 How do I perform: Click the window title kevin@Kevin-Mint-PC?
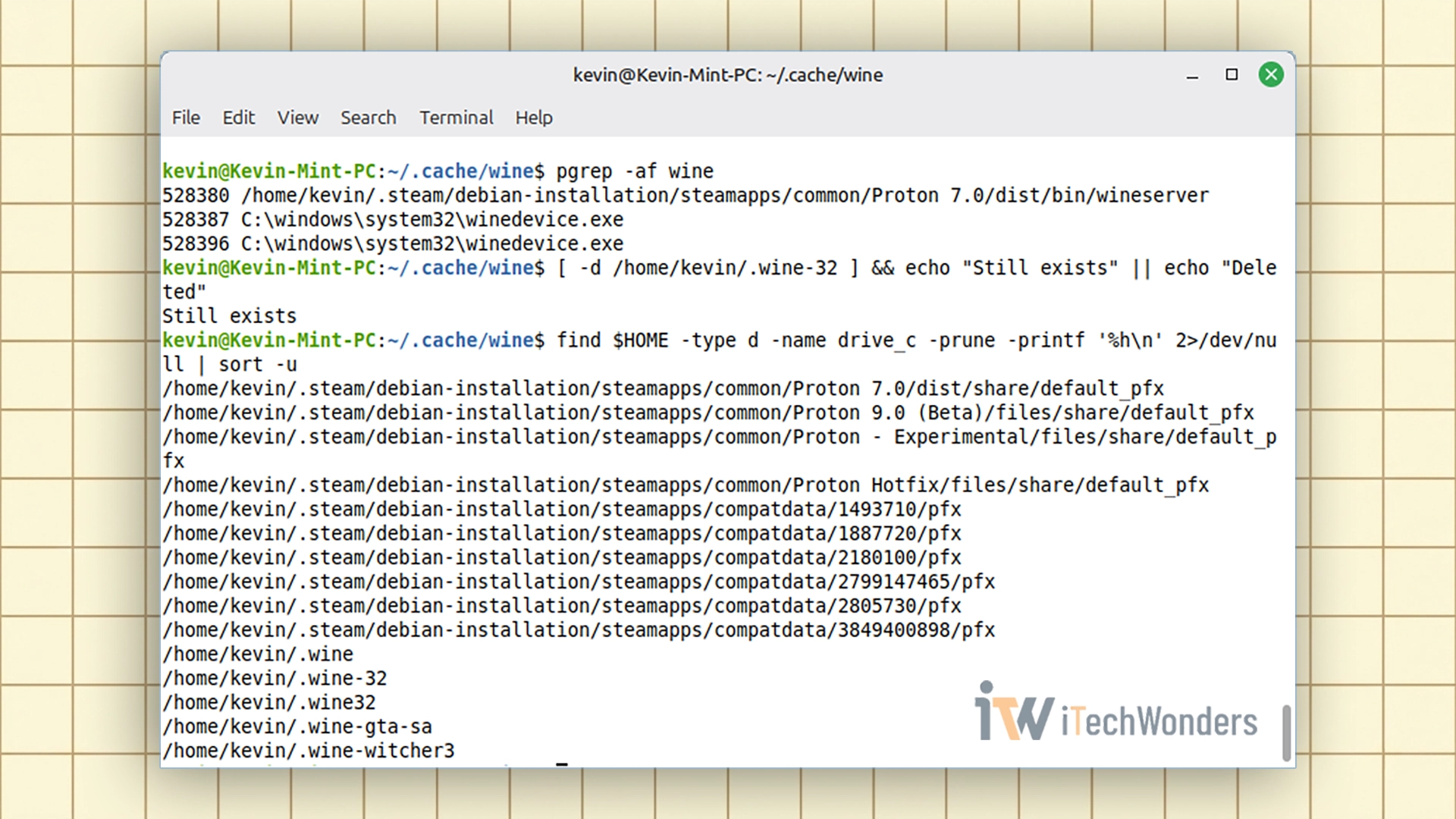coord(727,75)
